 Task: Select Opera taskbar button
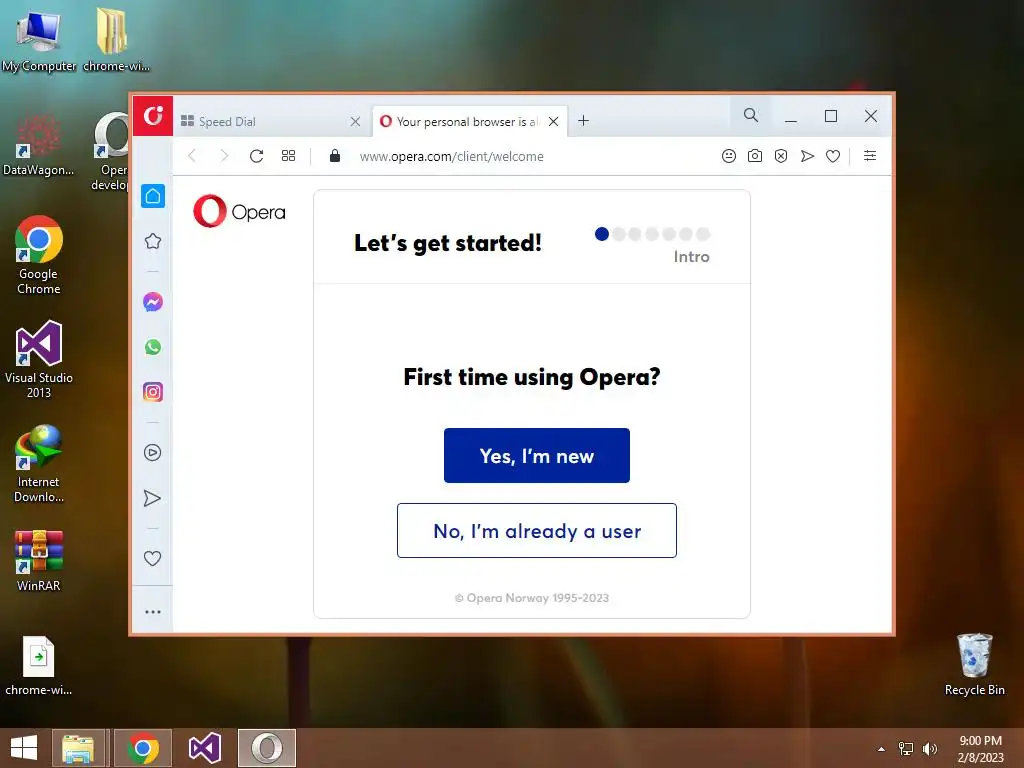pos(267,748)
